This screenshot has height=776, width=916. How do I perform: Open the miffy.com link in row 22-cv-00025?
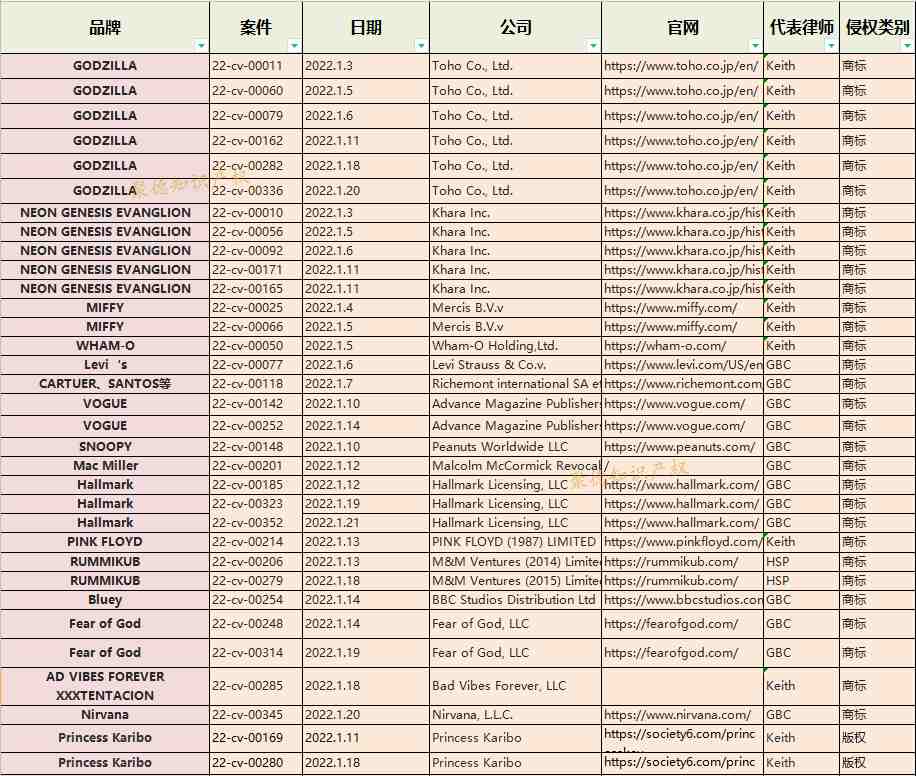671,308
